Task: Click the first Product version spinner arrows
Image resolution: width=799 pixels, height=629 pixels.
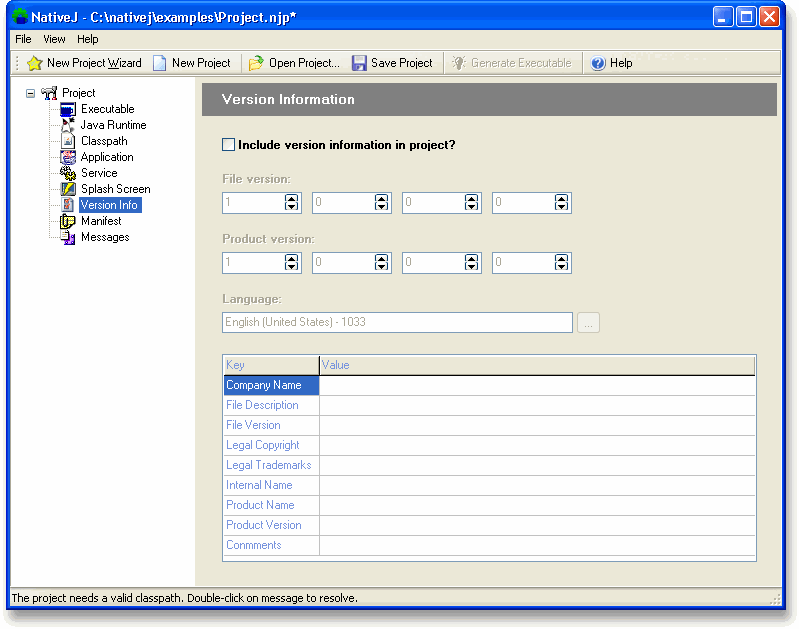Action: pyautogui.click(x=292, y=263)
